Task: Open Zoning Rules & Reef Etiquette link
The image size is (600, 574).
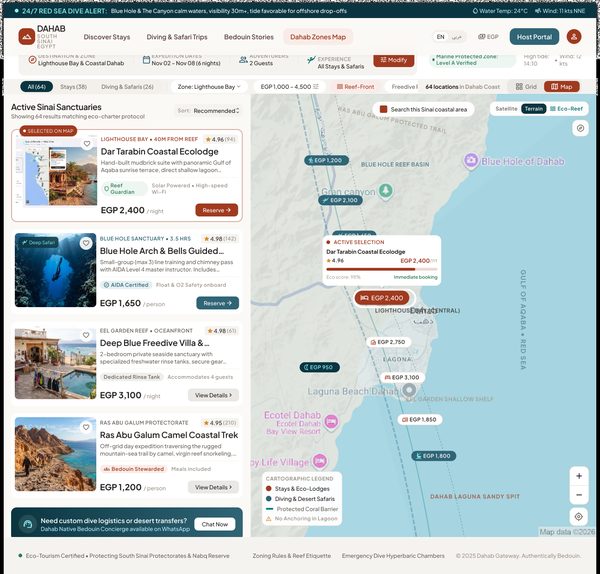Action: pos(292,556)
